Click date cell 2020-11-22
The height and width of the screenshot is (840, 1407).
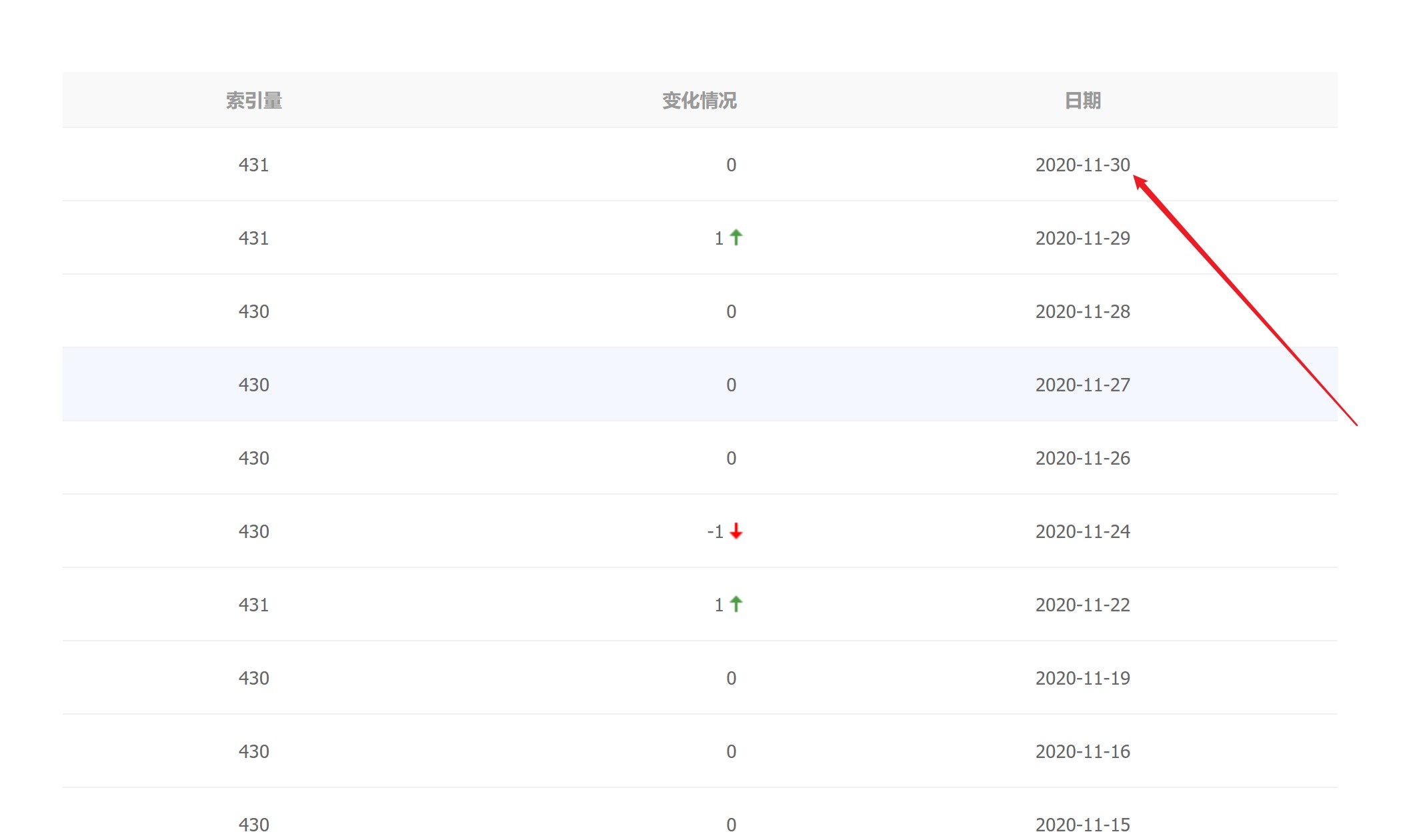1082,605
